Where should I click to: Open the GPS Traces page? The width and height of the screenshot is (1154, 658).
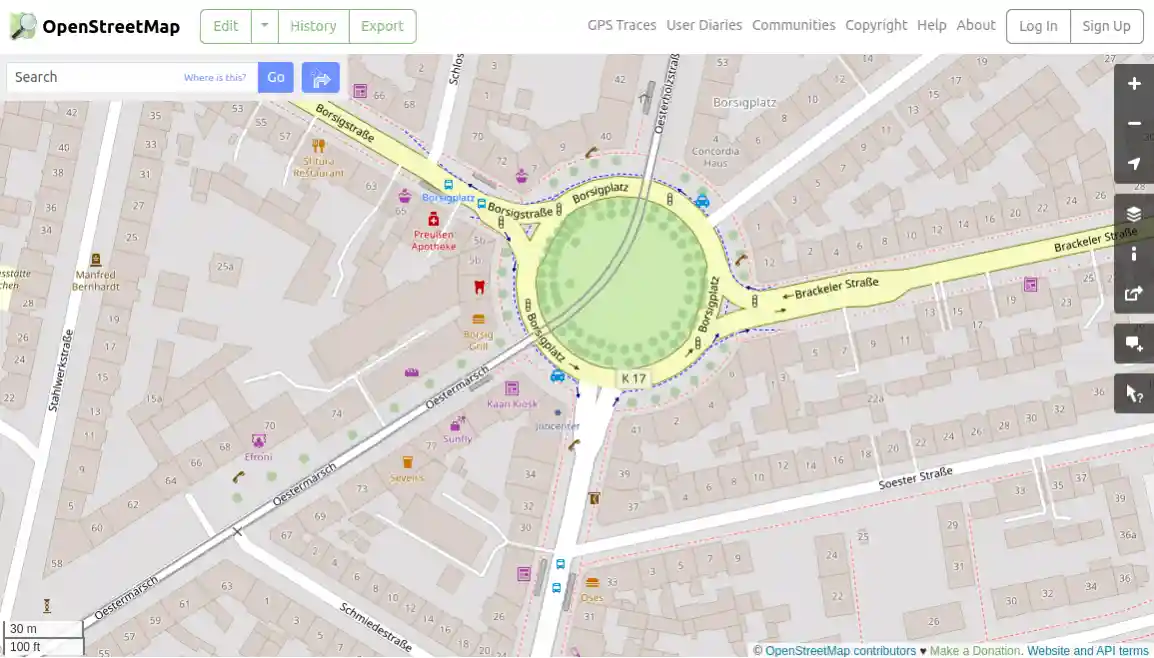pyautogui.click(x=621, y=25)
